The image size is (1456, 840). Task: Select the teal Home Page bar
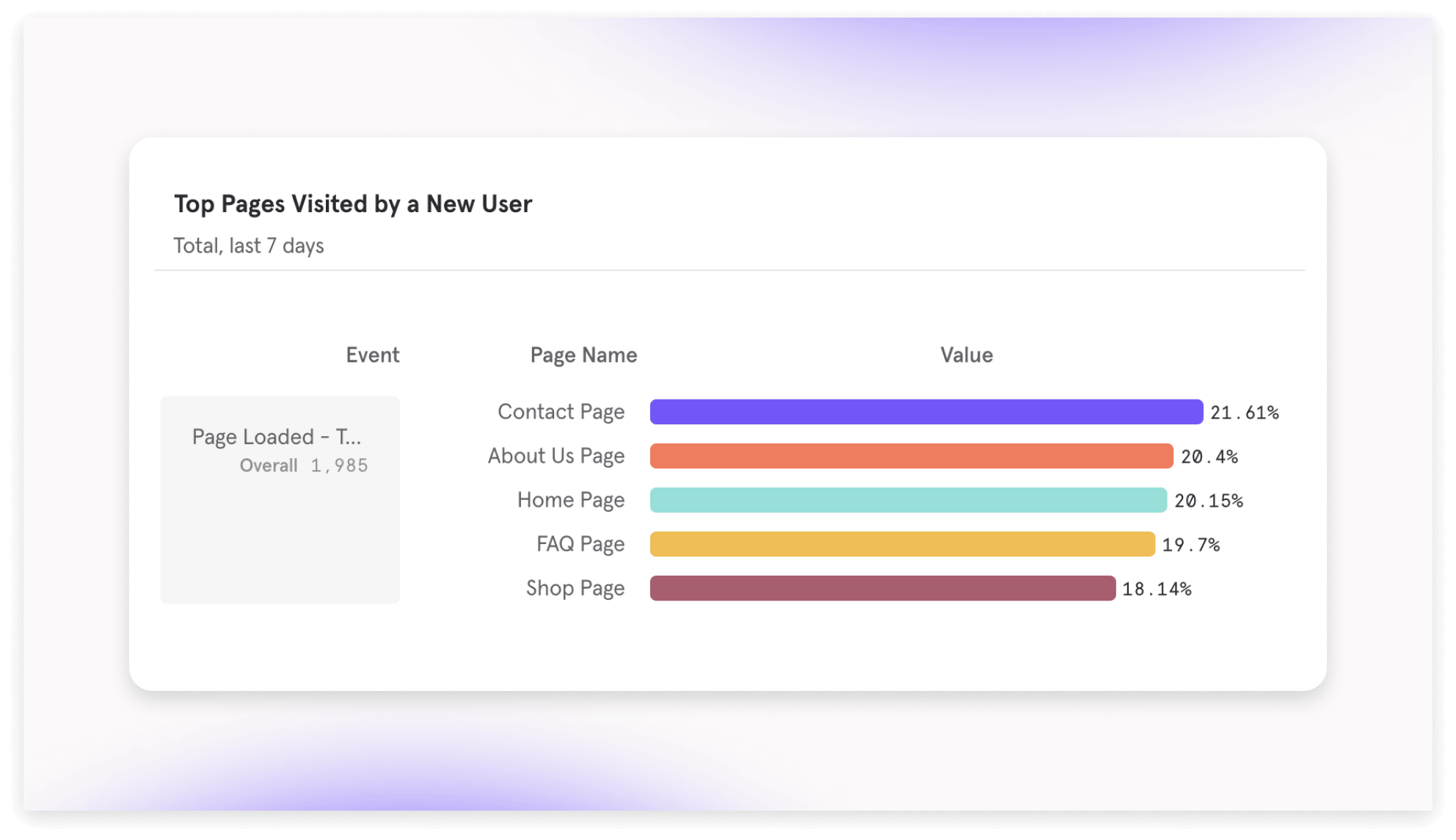click(908, 500)
